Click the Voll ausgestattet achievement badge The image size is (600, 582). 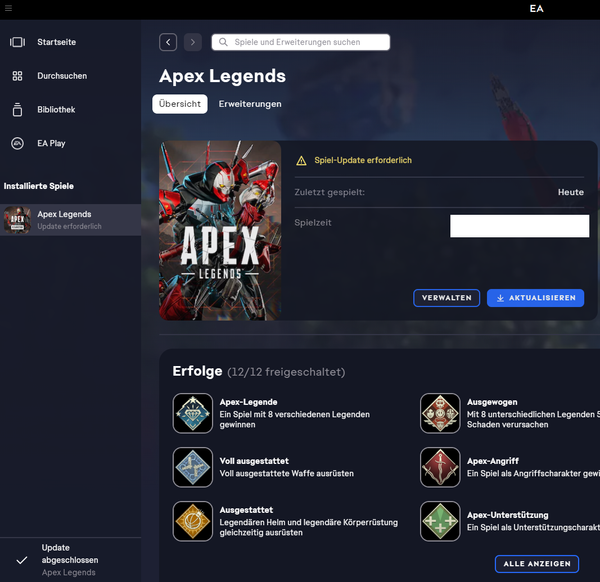pos(192,467)
